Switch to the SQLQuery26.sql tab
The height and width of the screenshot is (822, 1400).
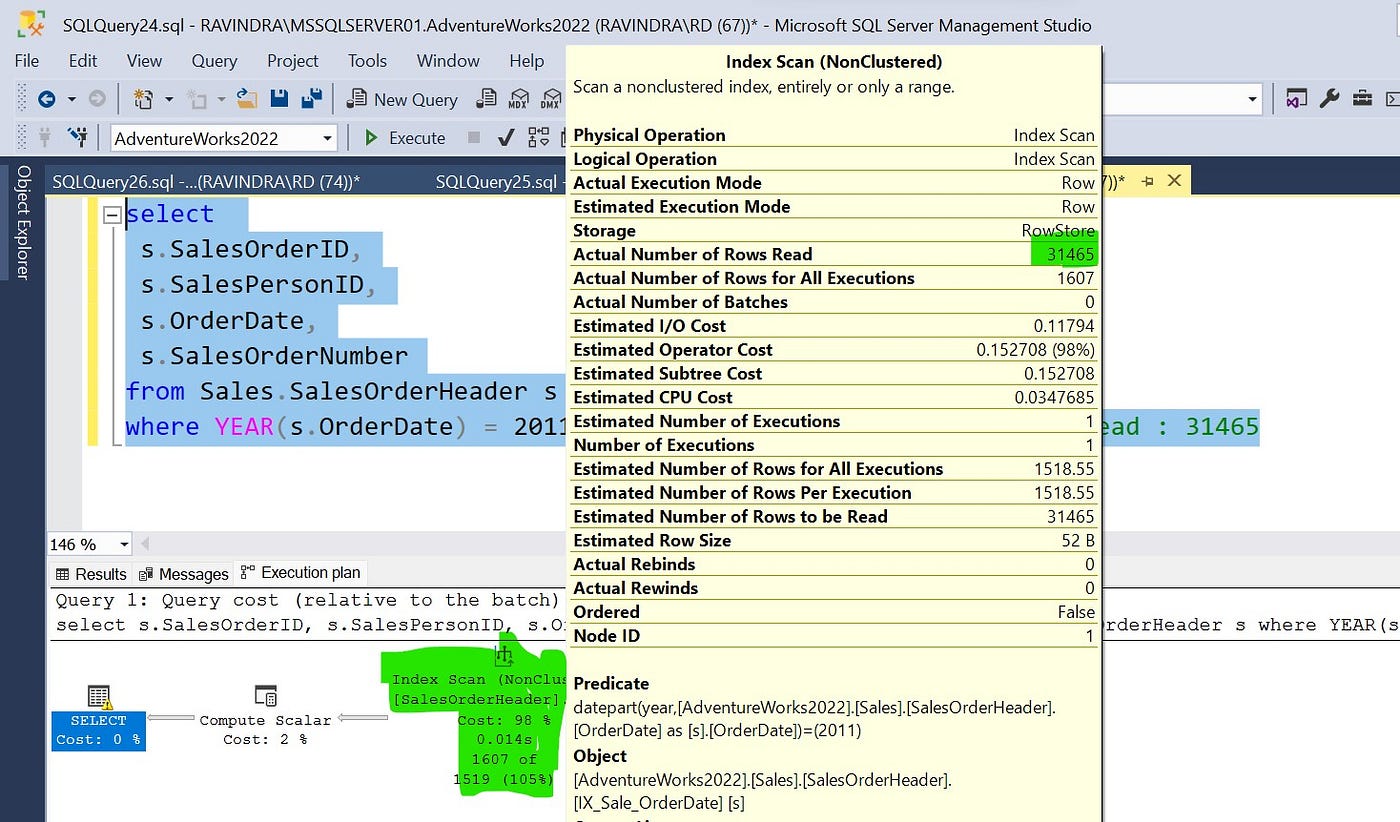coord(205,181)
